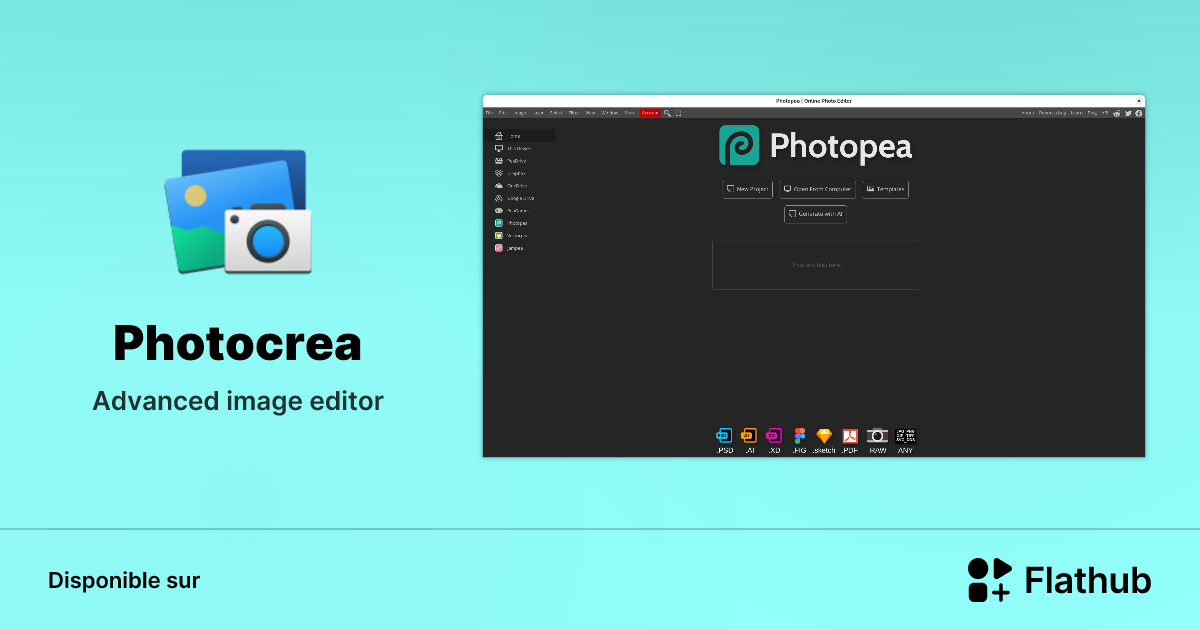Click the ANY format icon

coord(905,436)
